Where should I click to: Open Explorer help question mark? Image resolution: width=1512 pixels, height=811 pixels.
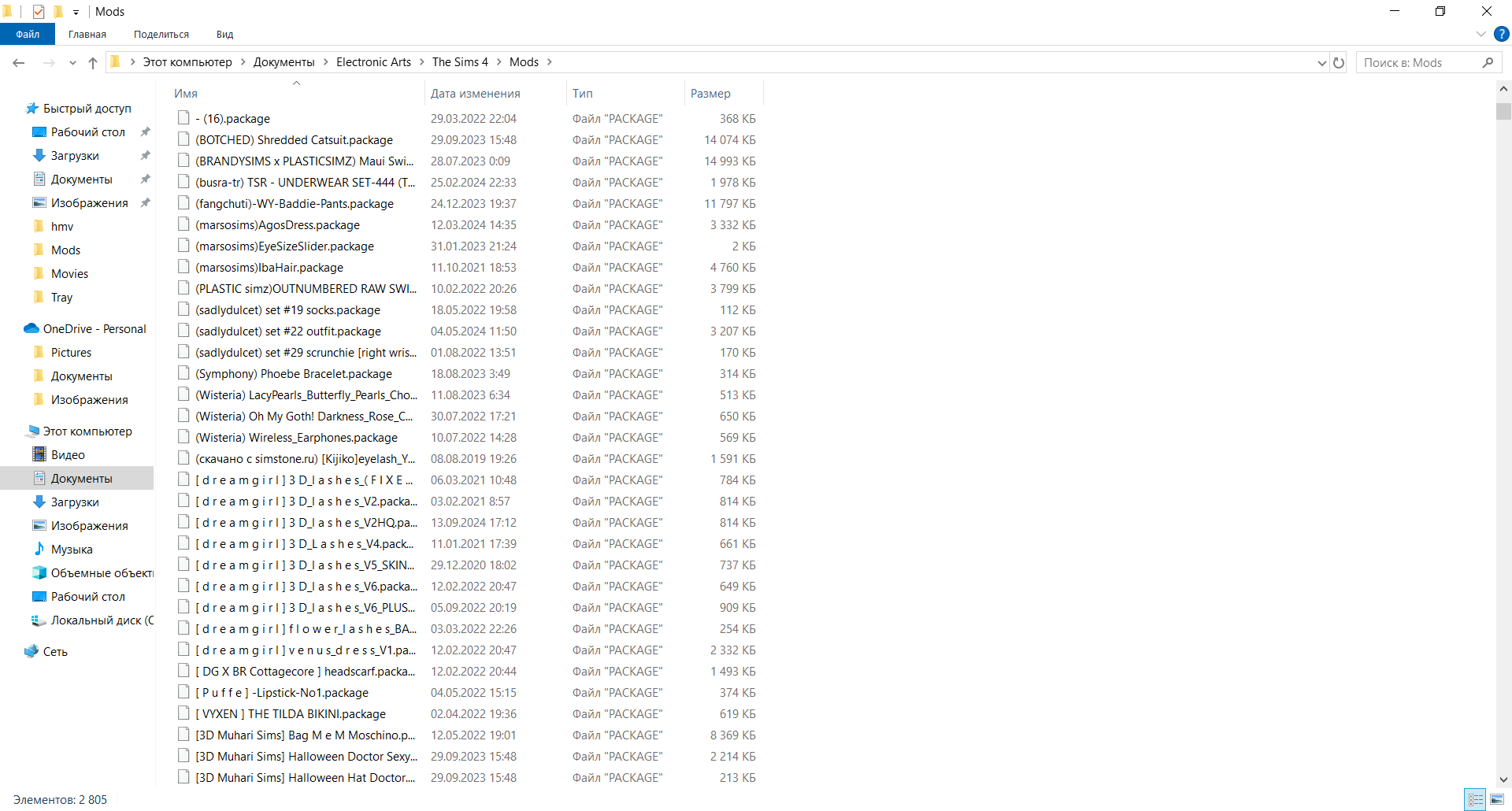[x=1502, y=34]
